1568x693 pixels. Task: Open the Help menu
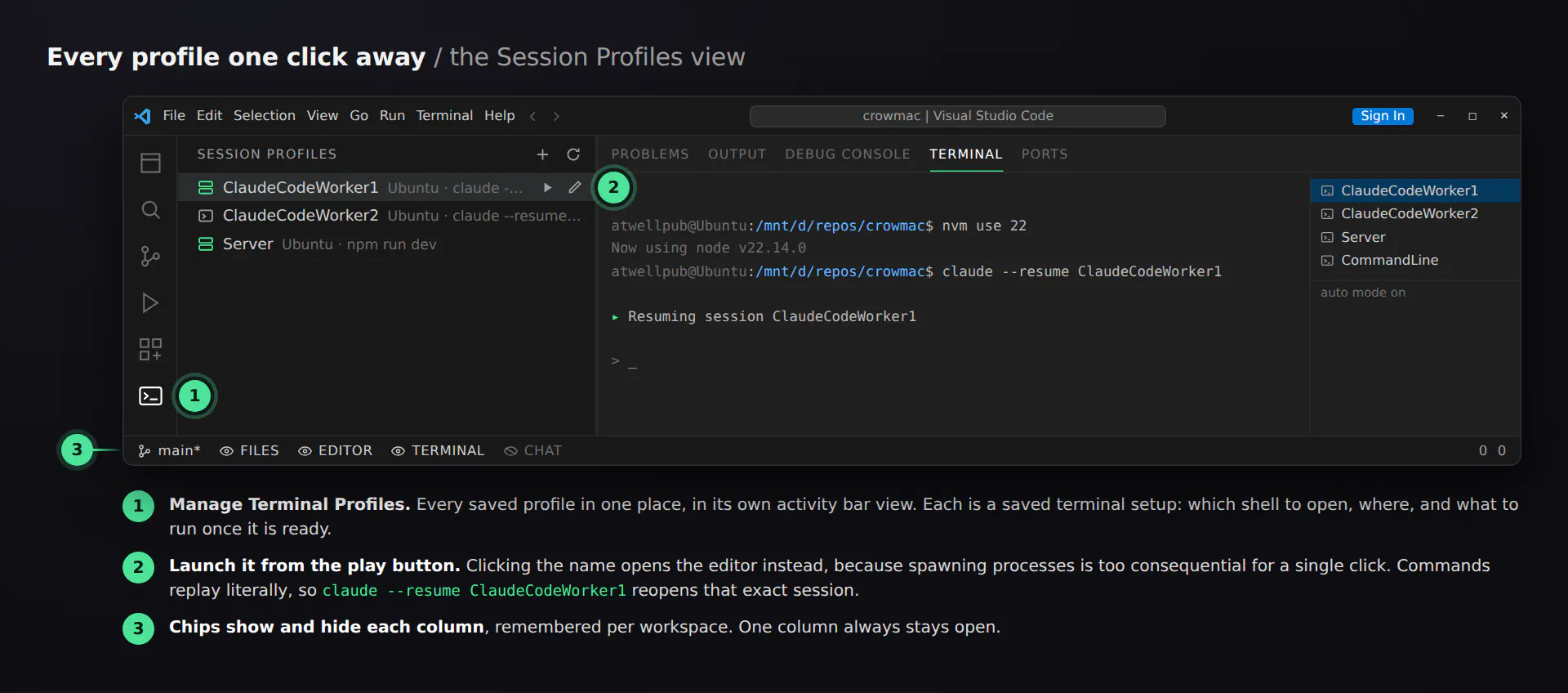point(500,116)
